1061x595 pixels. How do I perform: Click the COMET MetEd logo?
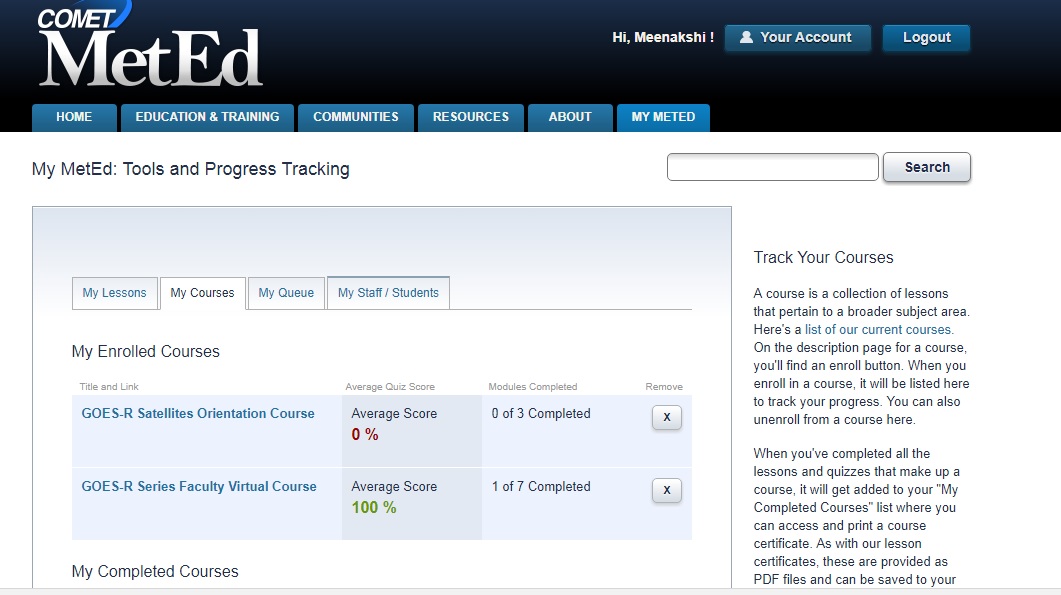pos(150,45)
